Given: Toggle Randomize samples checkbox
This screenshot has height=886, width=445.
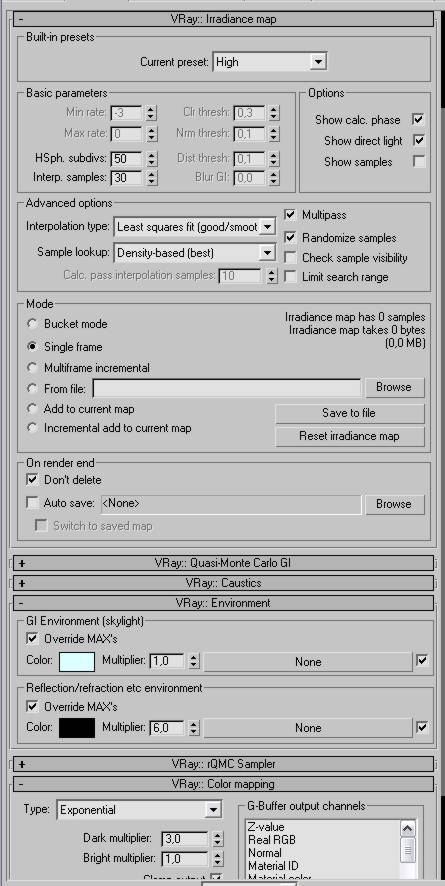Looking at the screenshot, I should (290, 237).
